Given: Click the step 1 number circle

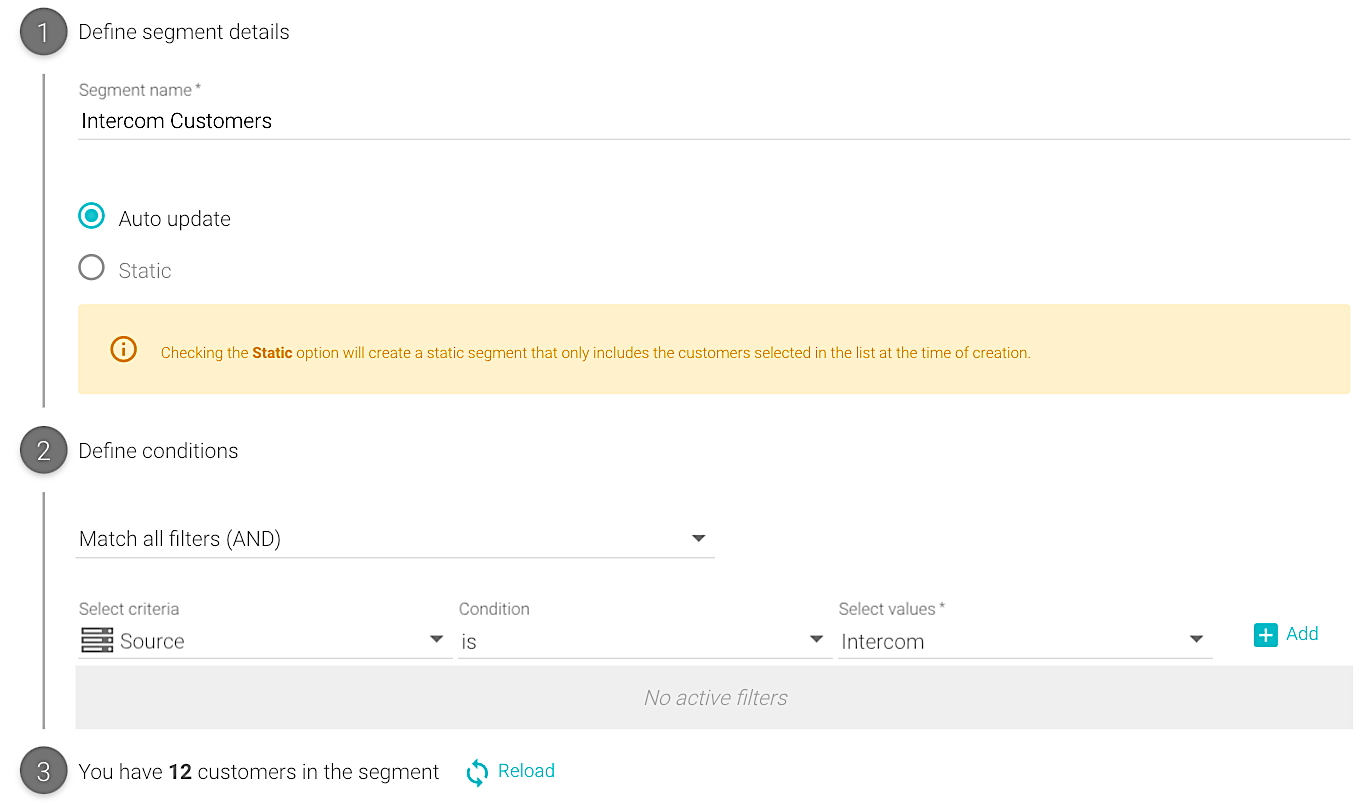Looking at the screenshot, I should coord(43,33).
